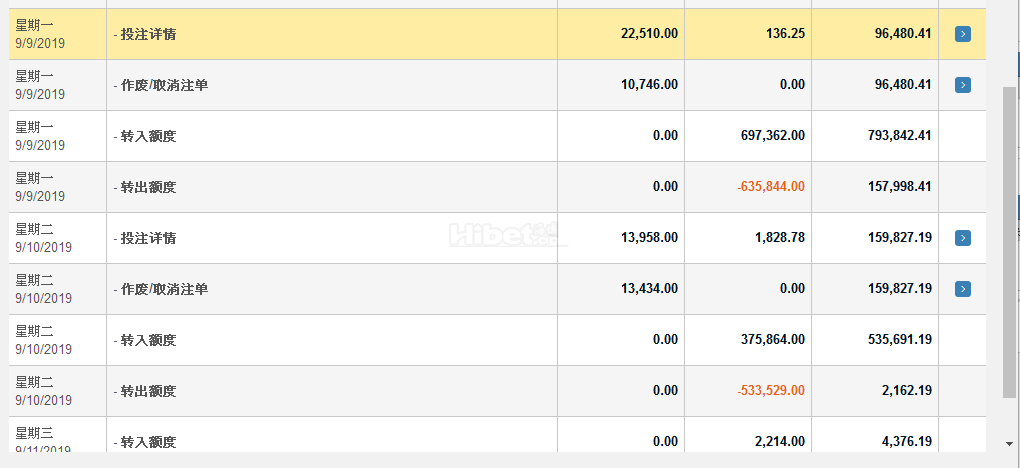Click the scroll-down arrow of the scrollbar
This screenshot has width=1020, height=468.
pyautogui.click(x=1009, y=442)
